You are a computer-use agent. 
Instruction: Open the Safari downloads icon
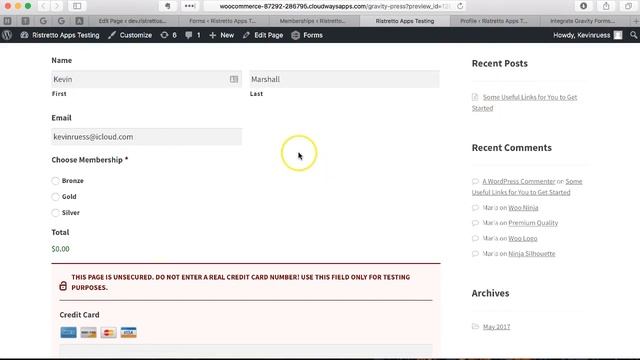(x=584, y=6)
